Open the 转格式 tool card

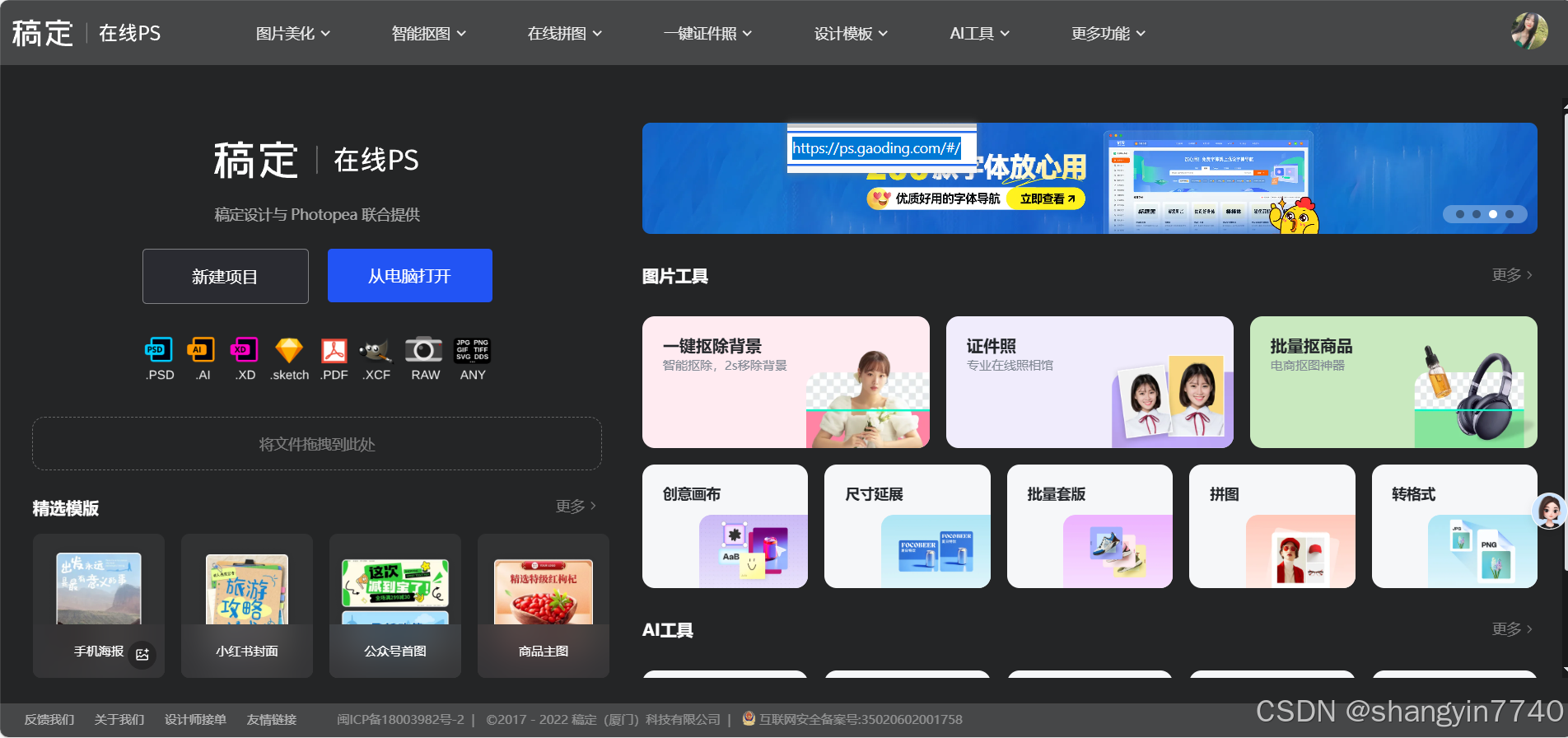coord(1454,526)
